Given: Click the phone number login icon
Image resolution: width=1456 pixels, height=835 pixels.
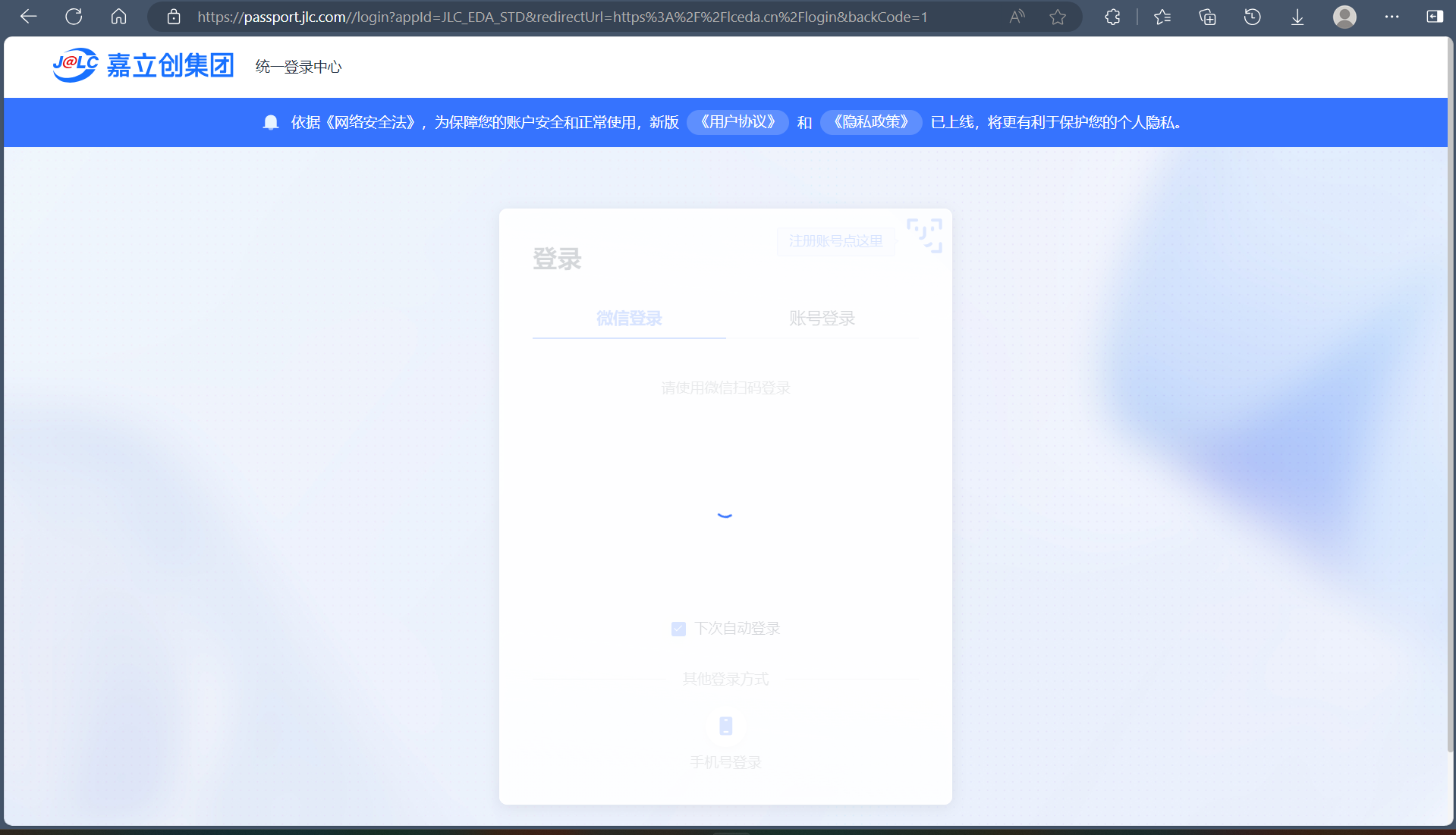Looking at the screenshot, I should click(725, 726).
